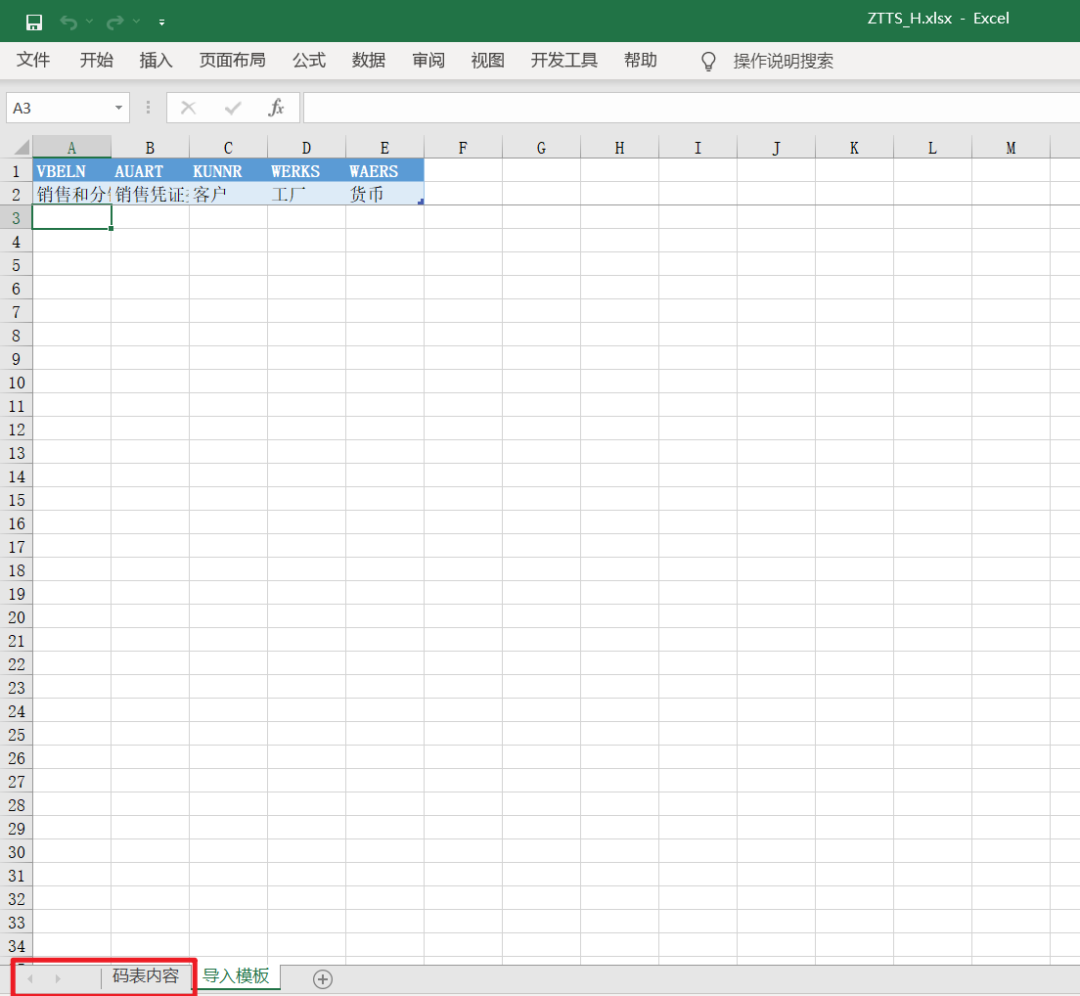Open the 帮助 tab
Viewport: 1080px width, 996px height.
tap(641, 61)
